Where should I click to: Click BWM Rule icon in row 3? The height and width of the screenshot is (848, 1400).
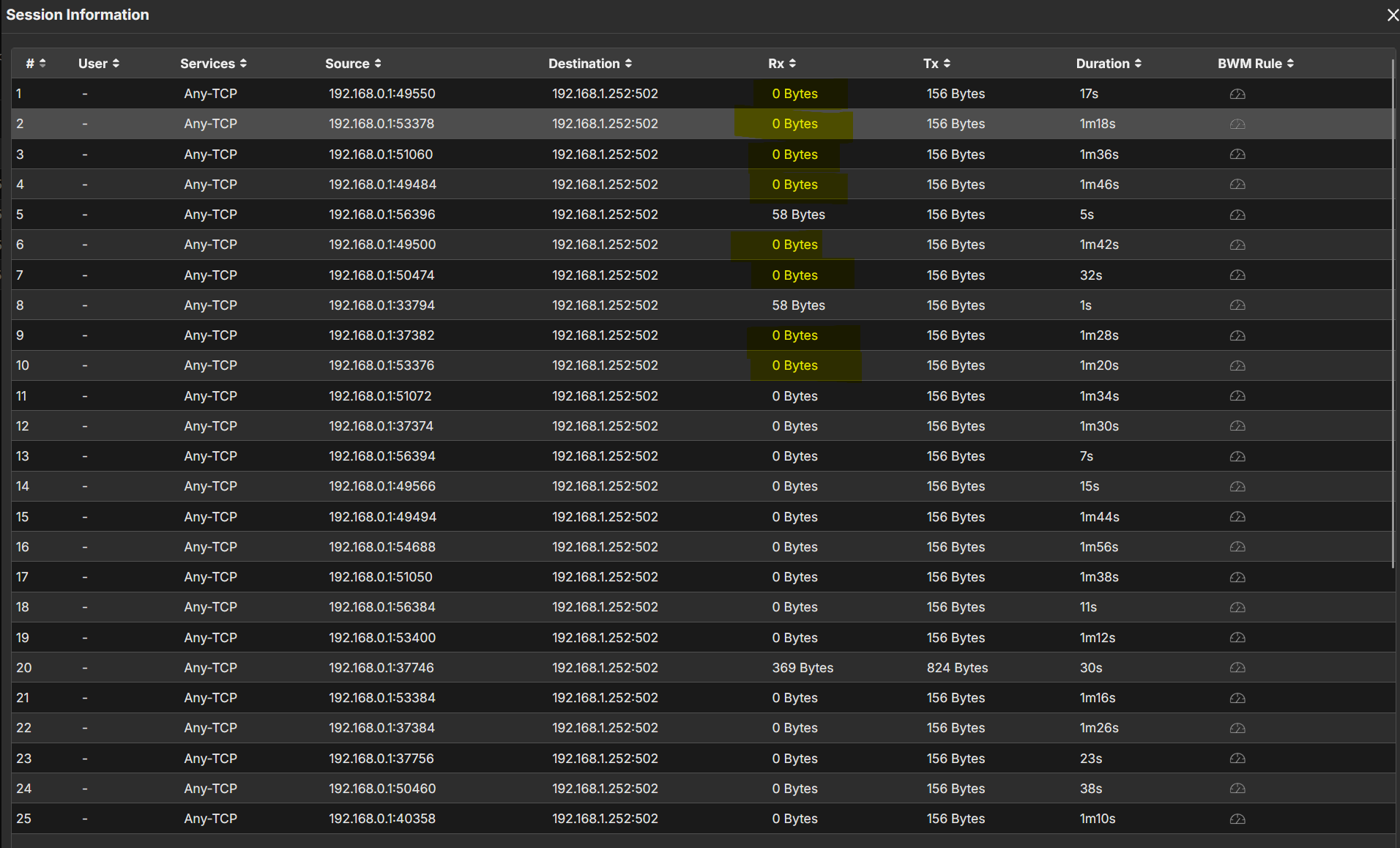1237,154
